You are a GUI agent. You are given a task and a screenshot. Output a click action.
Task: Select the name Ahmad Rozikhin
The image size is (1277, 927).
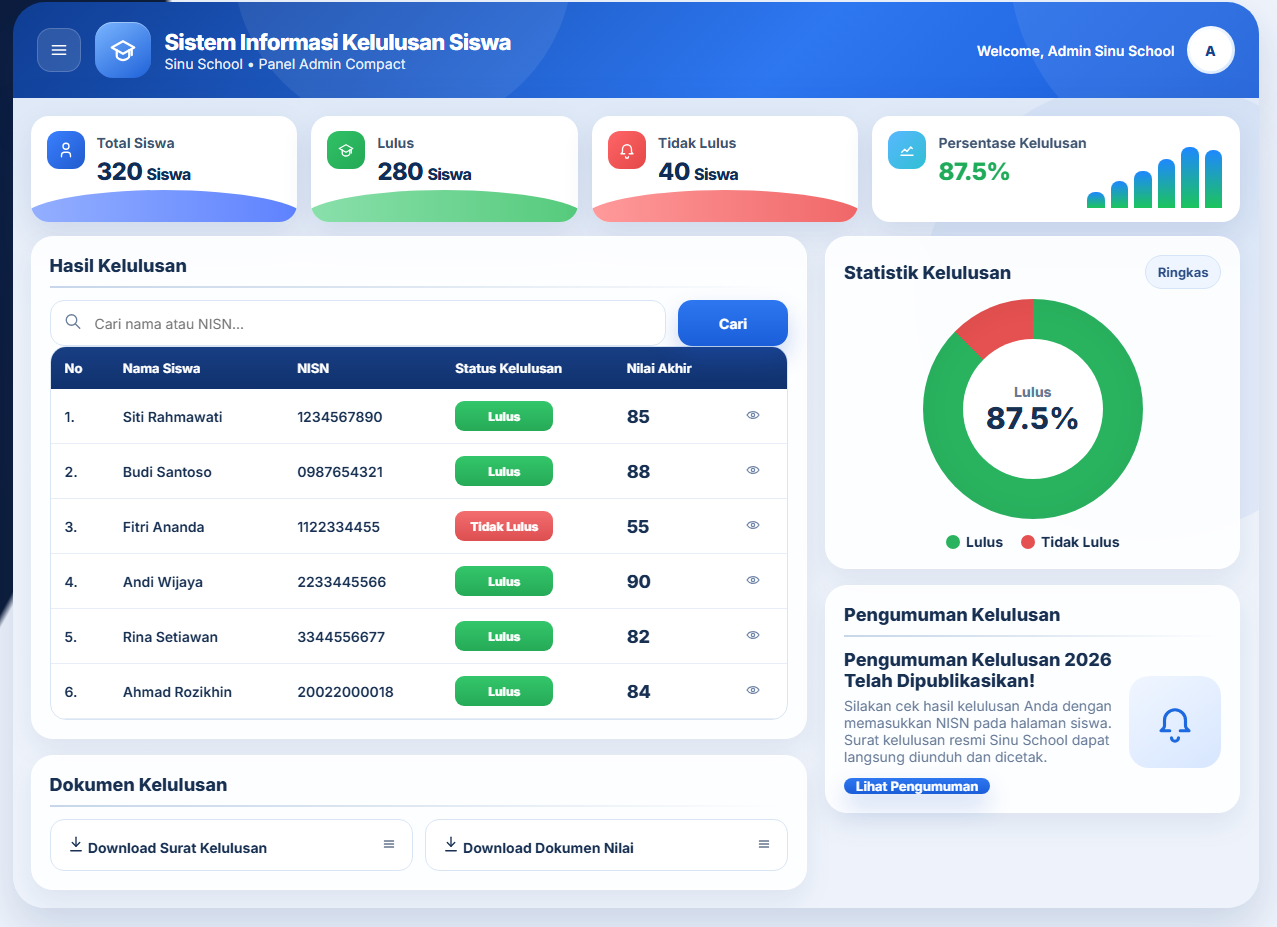tap(177, 692)
